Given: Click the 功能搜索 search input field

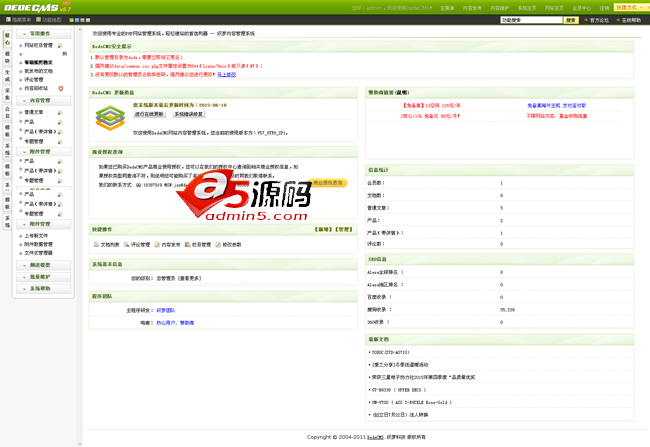Looking at the screenshot, I should pos(531,20).
